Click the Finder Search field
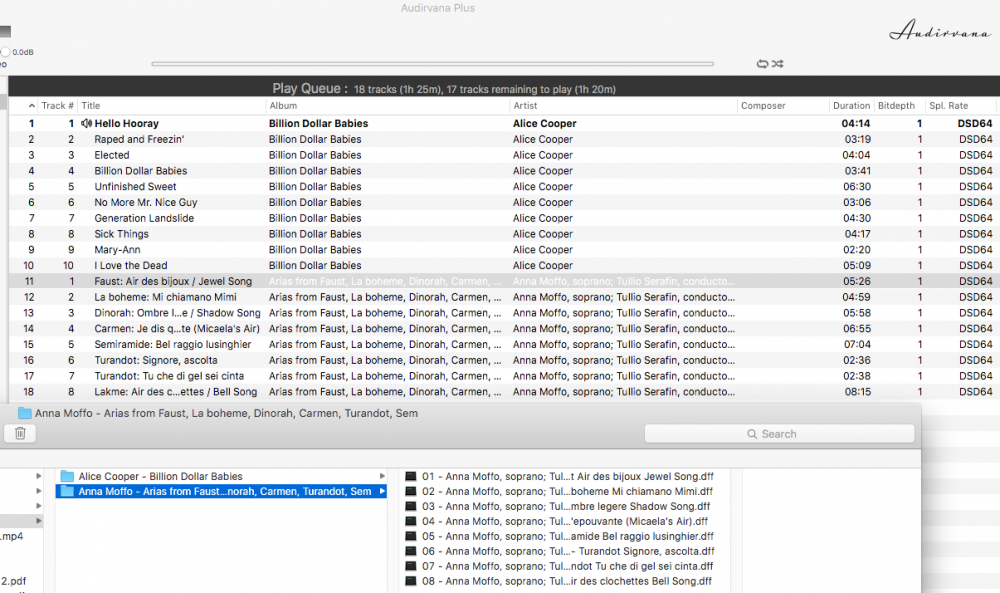1000x593 pixels. (x=779, y=434)
